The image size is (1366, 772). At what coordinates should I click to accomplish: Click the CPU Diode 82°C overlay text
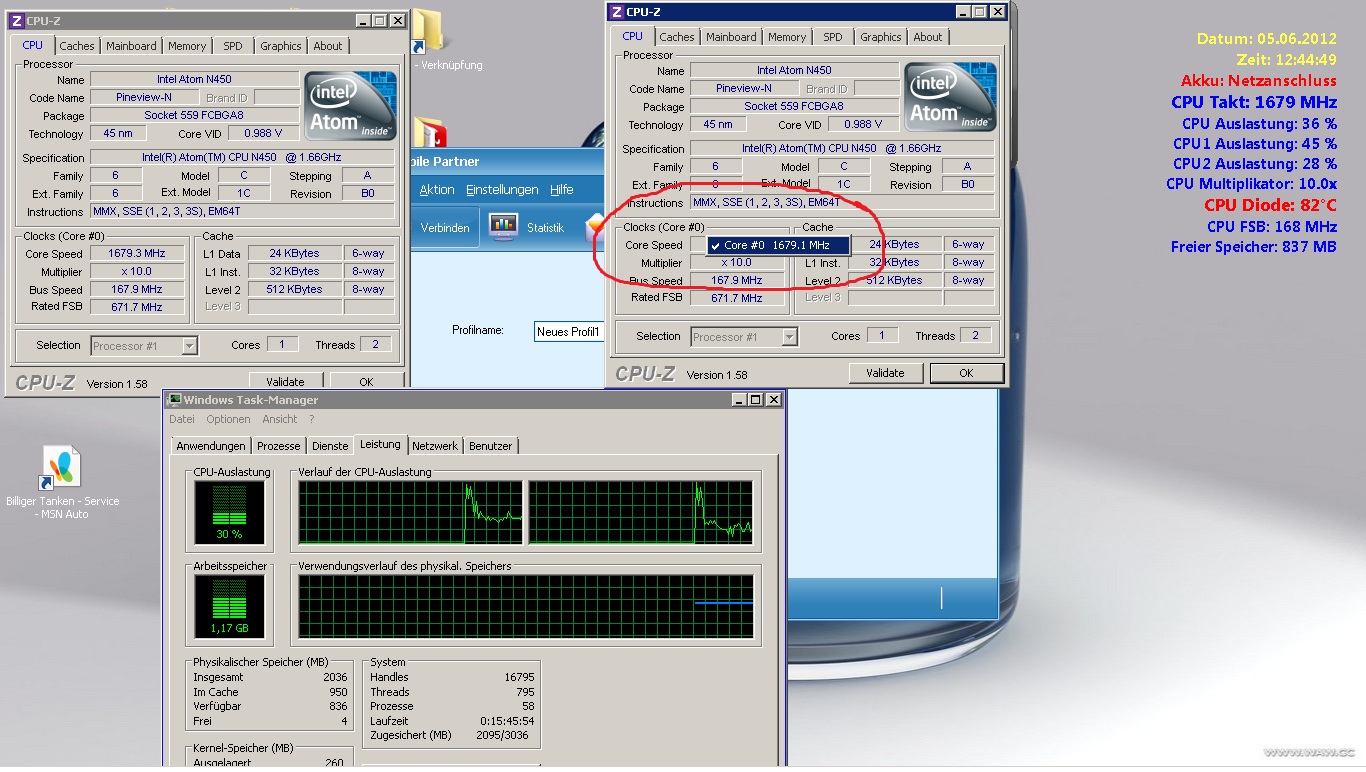click(1270, 205)
